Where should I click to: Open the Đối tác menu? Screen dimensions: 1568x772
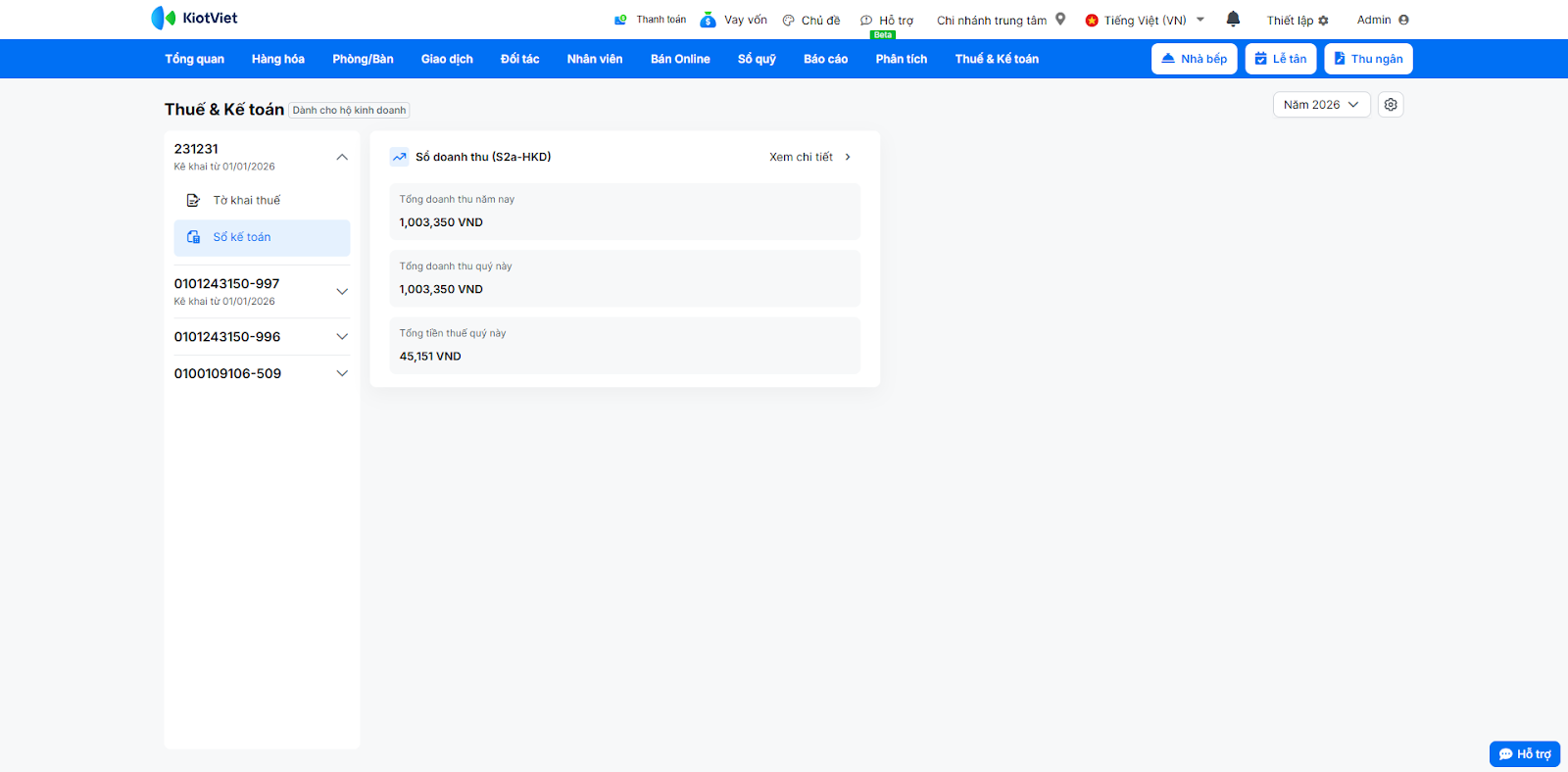[519, 59]
